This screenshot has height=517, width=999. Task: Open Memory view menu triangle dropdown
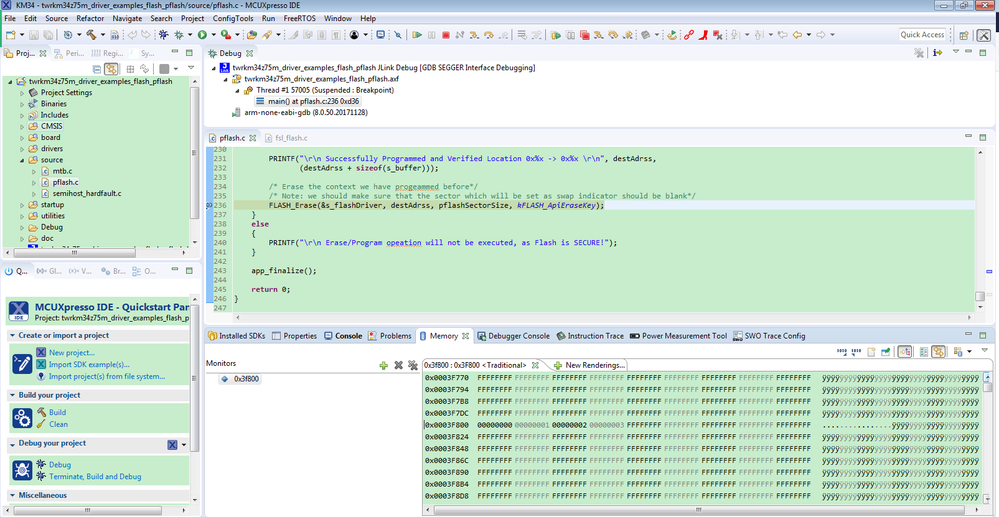(985, 351)
